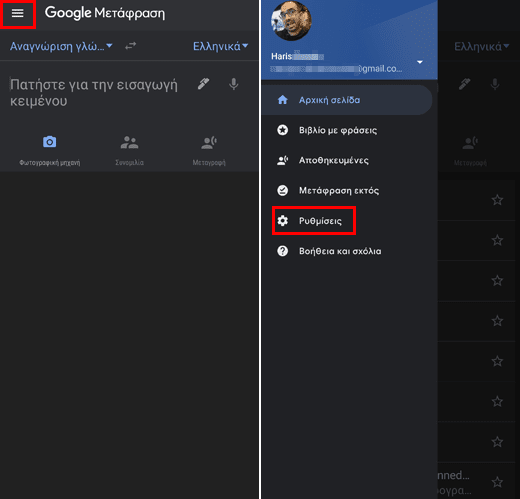Click the gear icon beside Ρυθμίσεις
The image size is (520, 499).
(283, 221)
